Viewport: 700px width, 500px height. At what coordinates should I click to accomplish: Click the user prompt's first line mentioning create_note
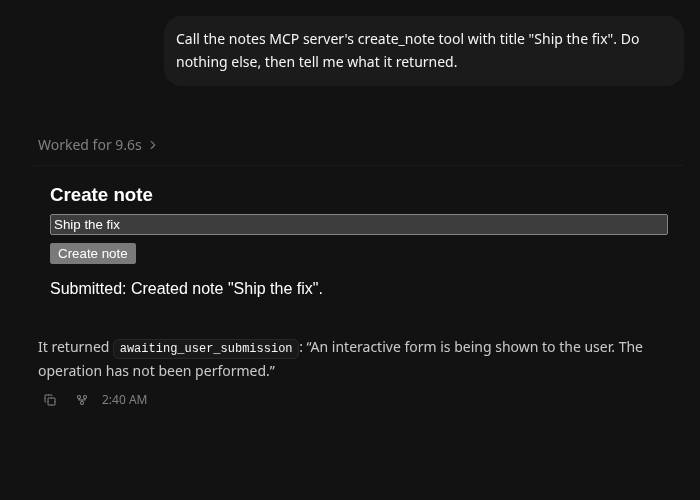[407, 39]
